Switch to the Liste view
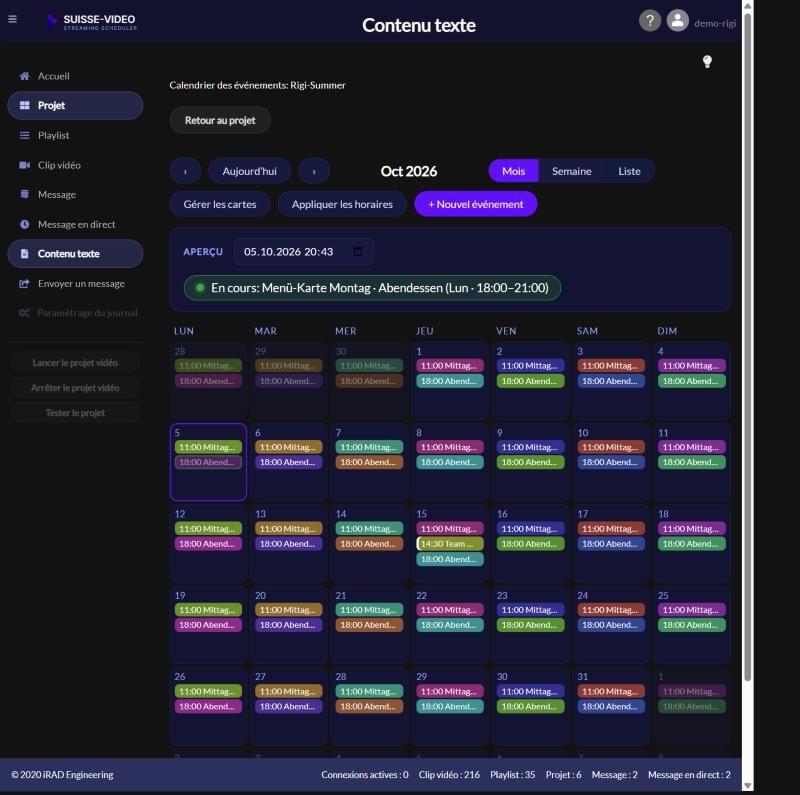800x795 pixels. pyautogui.click(x=629, y=171)
